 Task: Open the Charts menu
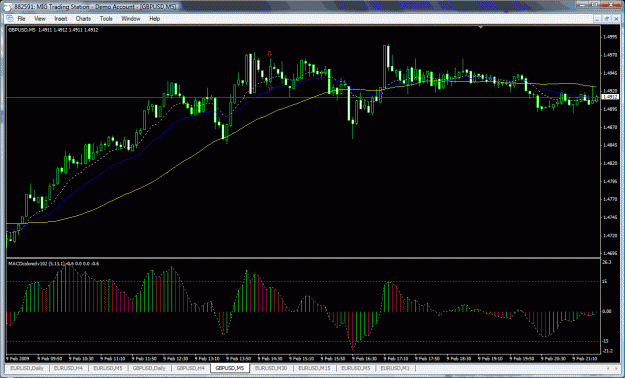click(x=83, y=19)
